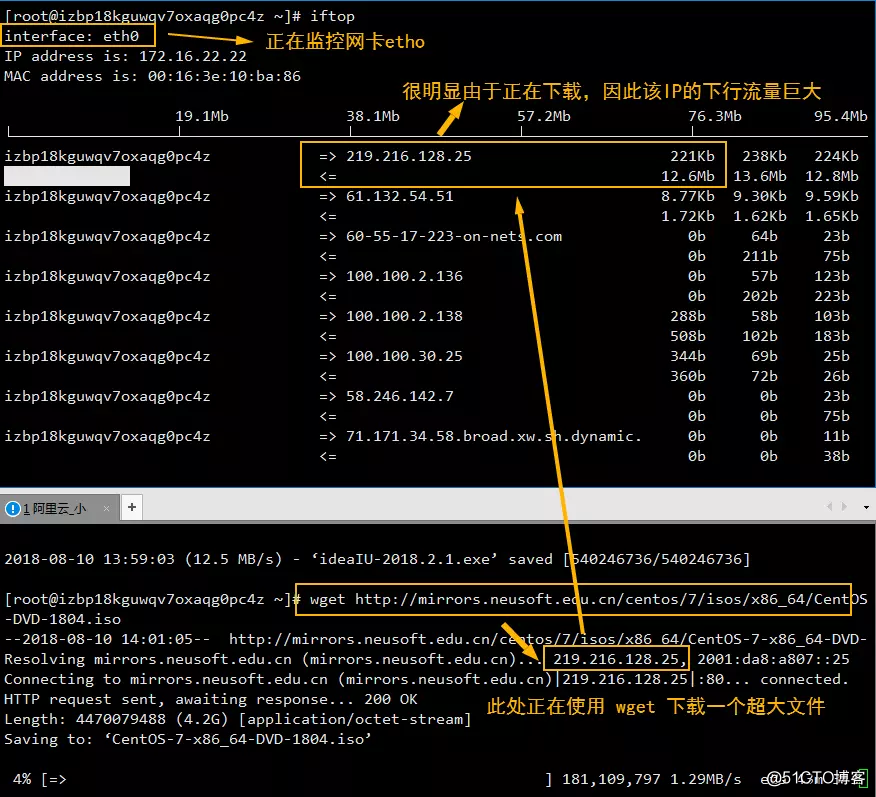Select host 100.100.30.25 entry
The image size is (876, 797).
(x=404, y=356)
